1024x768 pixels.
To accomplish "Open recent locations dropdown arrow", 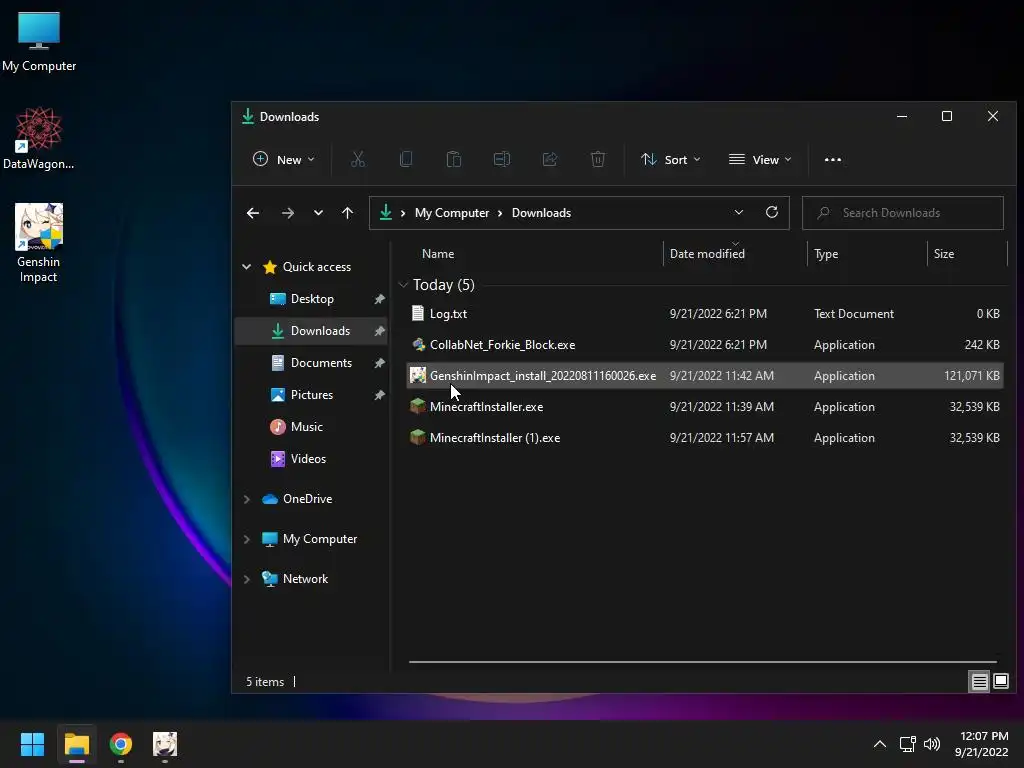I will point(318,213).
